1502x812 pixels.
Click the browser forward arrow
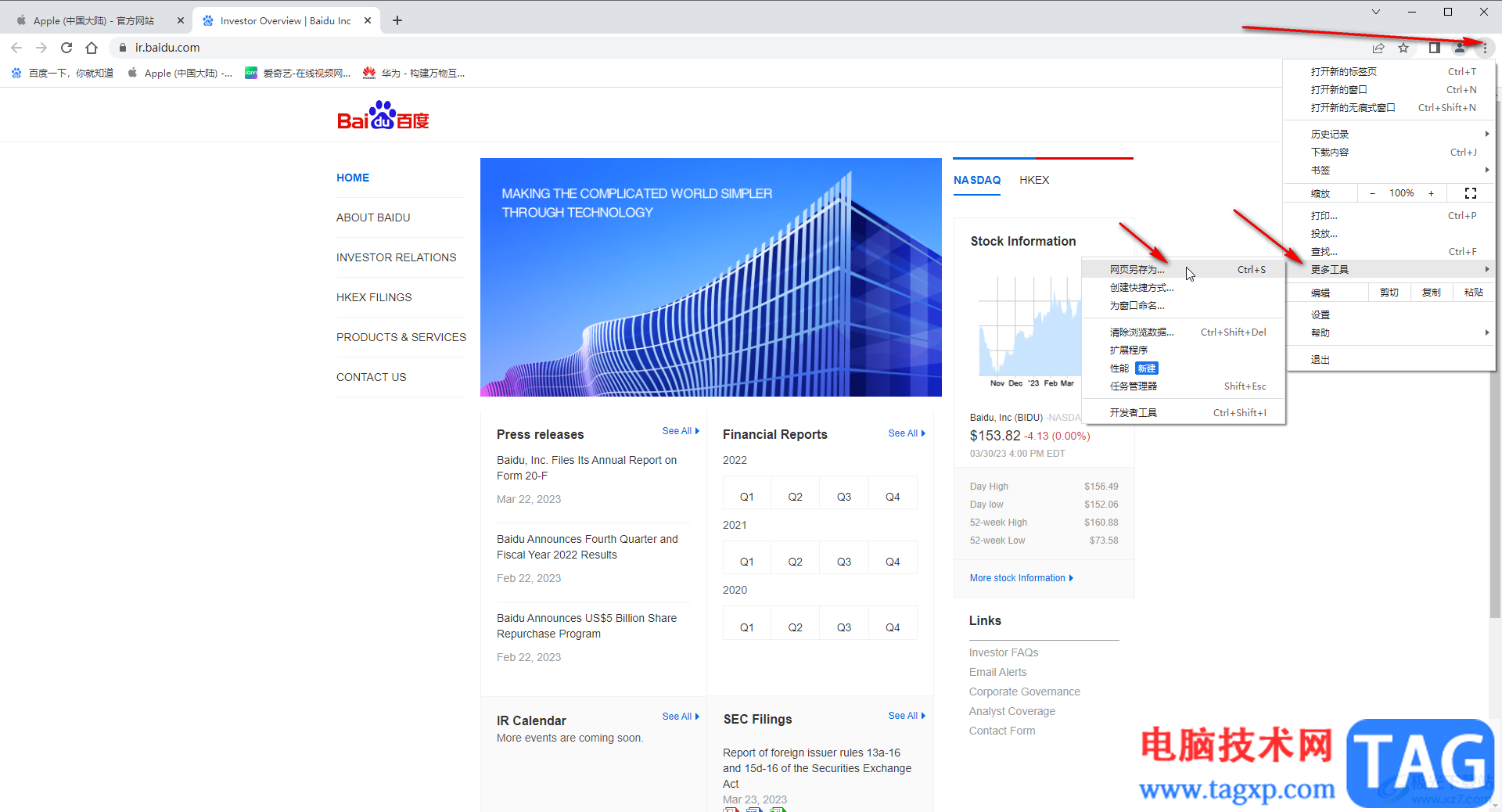point(41,48)
